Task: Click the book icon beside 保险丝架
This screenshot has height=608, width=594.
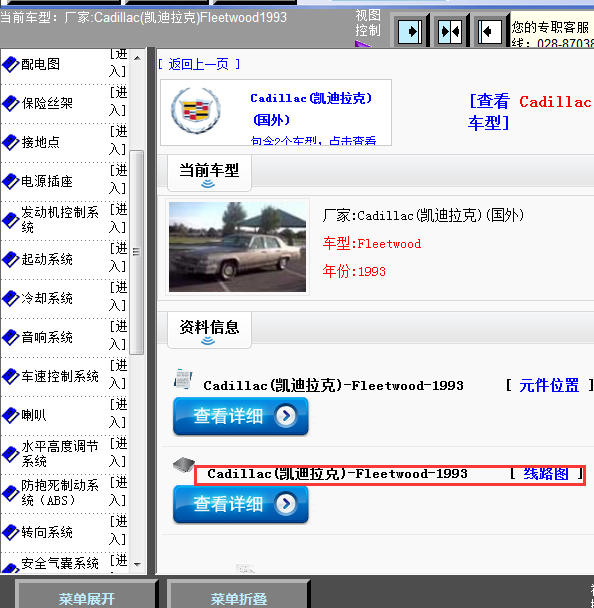Action: [10, 103]
